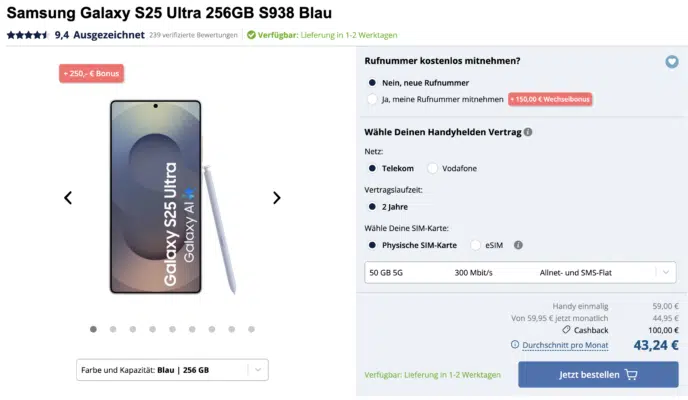The image size is (688, 400).
Task: Click info icon beside Durchschnitt pro Monat
Action: click(515, 345)
